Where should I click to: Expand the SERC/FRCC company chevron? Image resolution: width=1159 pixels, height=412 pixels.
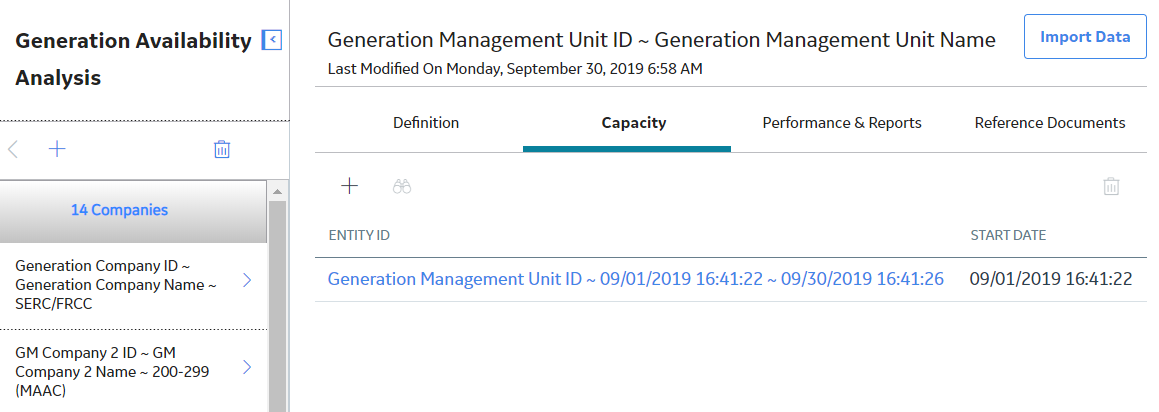247,280
